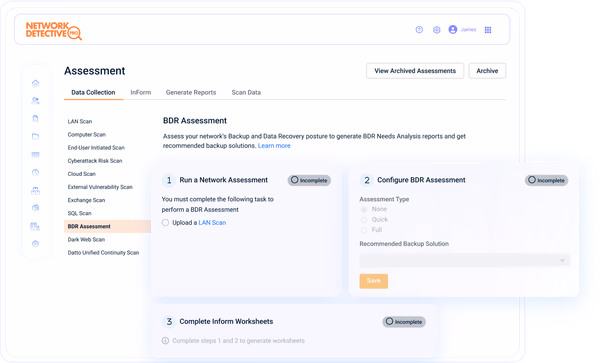Viewport: 600px width, 363px height.
Task: Select Full assessment type
Action: 364,230
